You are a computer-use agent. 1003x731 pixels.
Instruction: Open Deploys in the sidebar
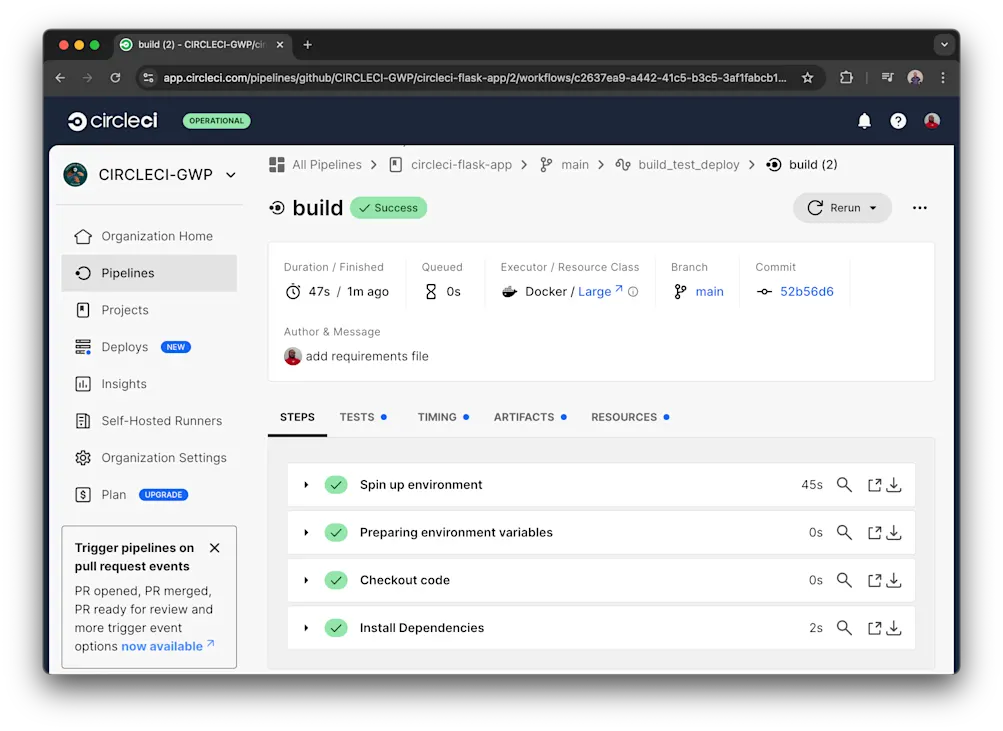(x=150, y=347)
